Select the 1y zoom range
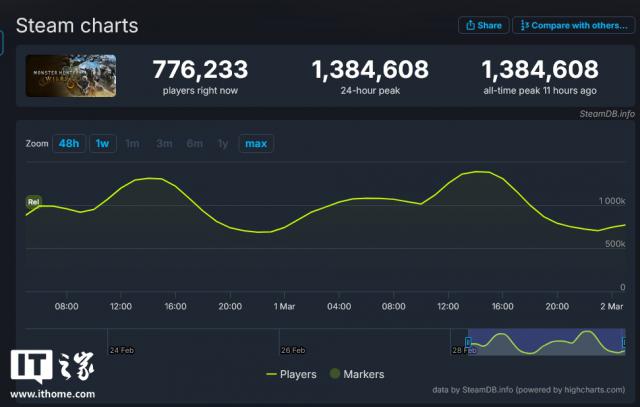 pos(223,144)
